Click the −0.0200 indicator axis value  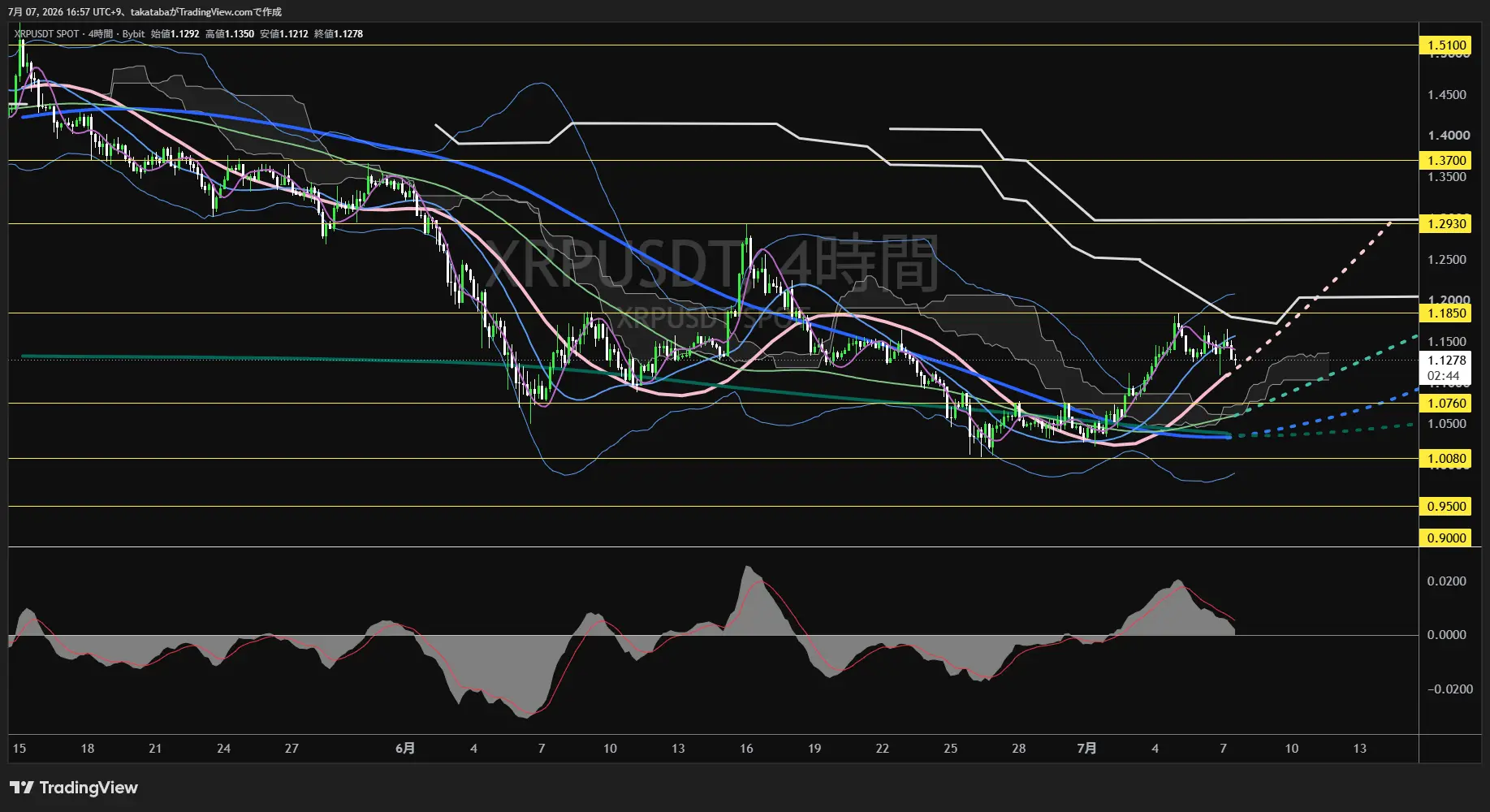[x=1449, y=689]
